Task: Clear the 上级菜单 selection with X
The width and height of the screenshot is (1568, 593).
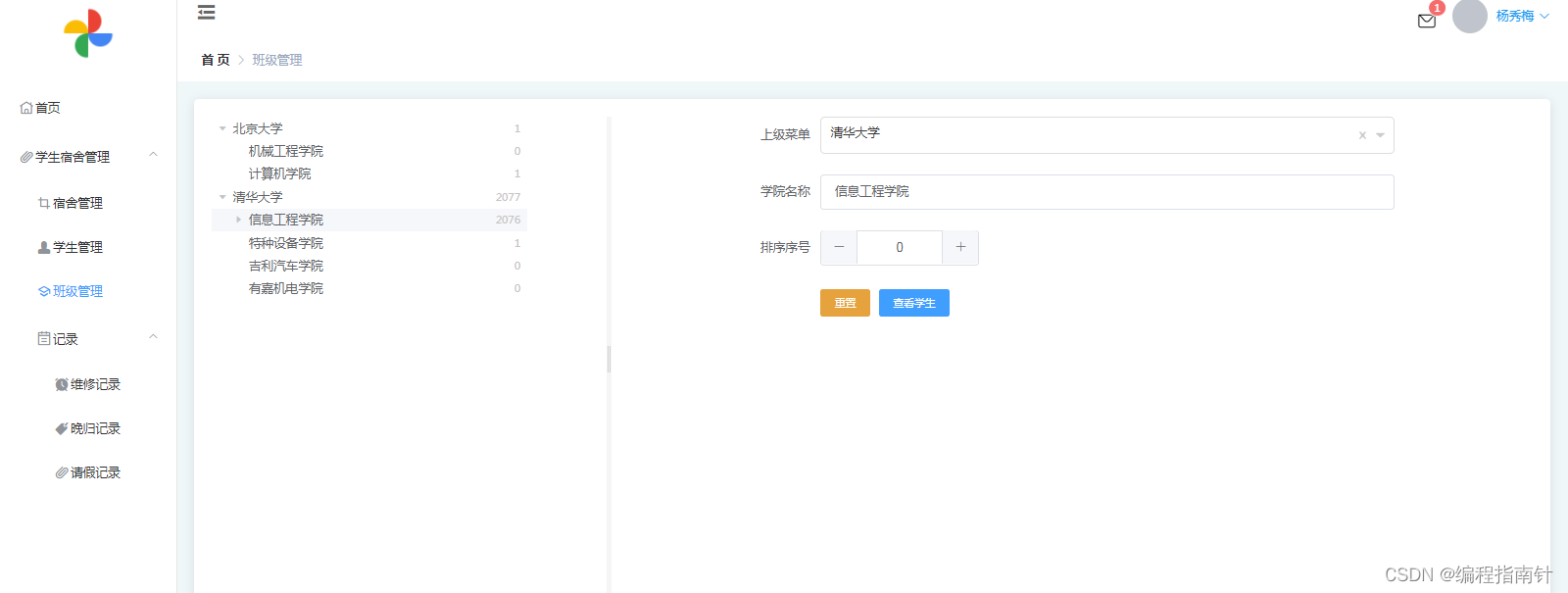Action: pos(1362,135)
